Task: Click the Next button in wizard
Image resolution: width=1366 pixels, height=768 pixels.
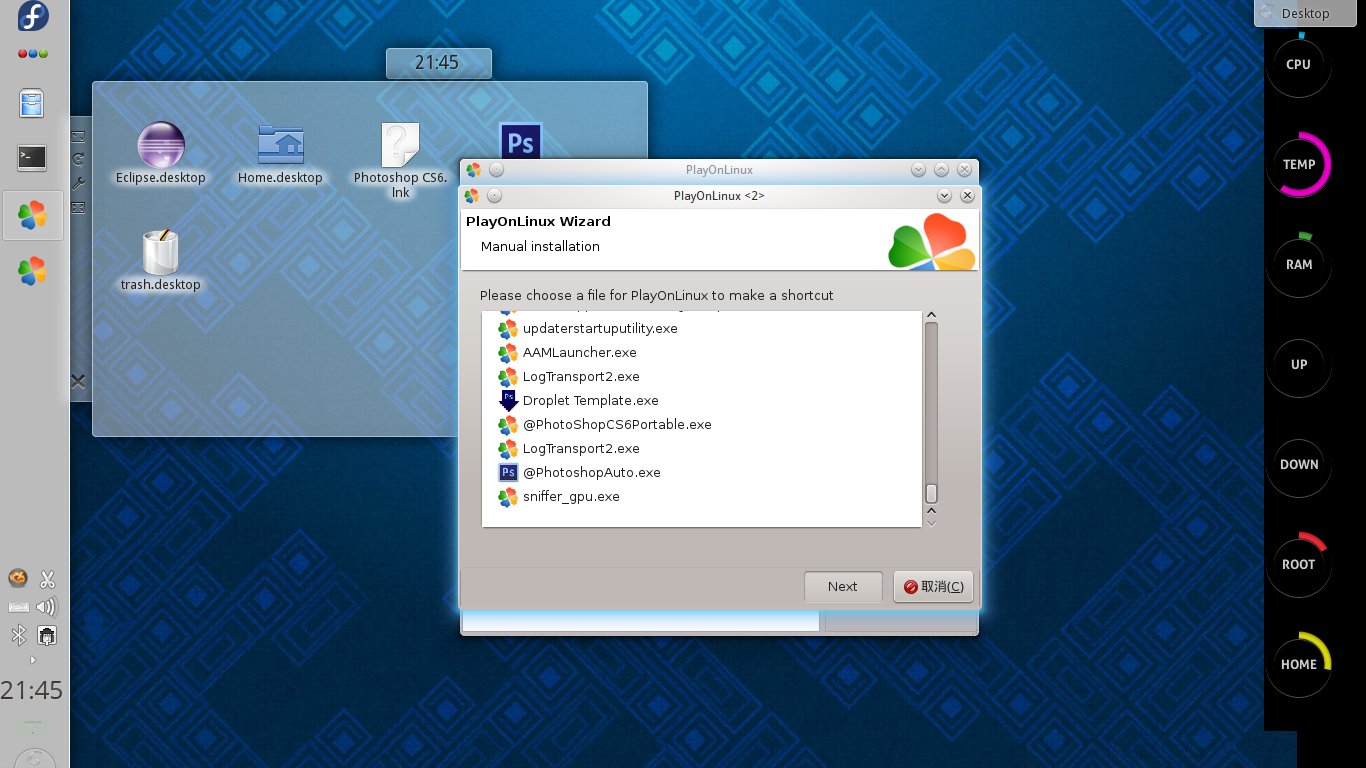Action: point(843,587)
